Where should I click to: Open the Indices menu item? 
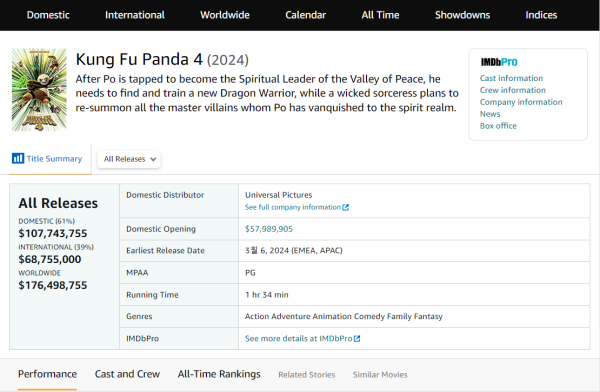click(541, 15)
